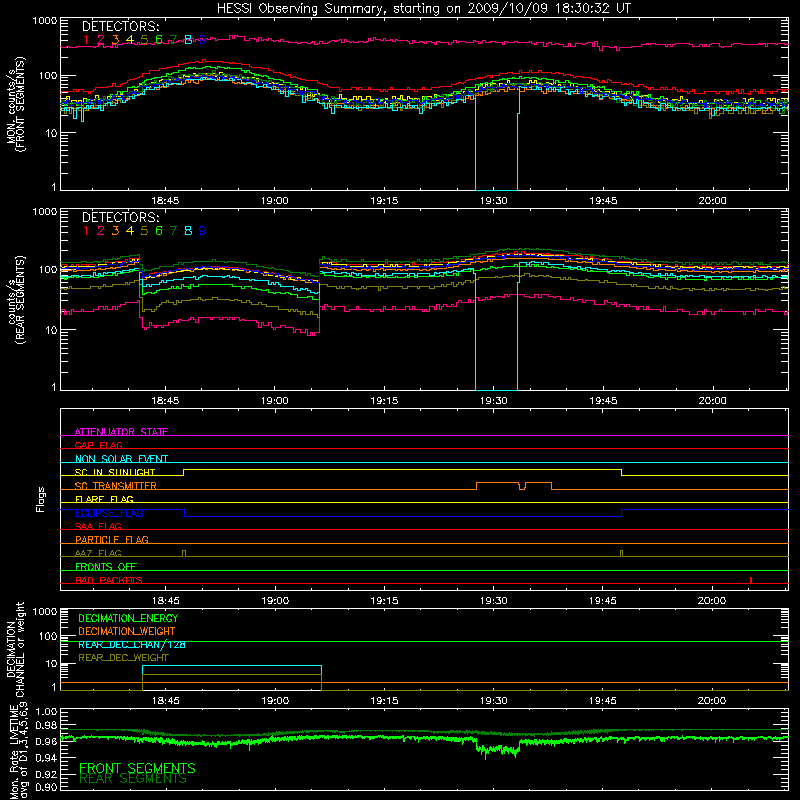Click the GAP FLAG label
Viewport: 800px width, 800px height.
coord(98,445)
